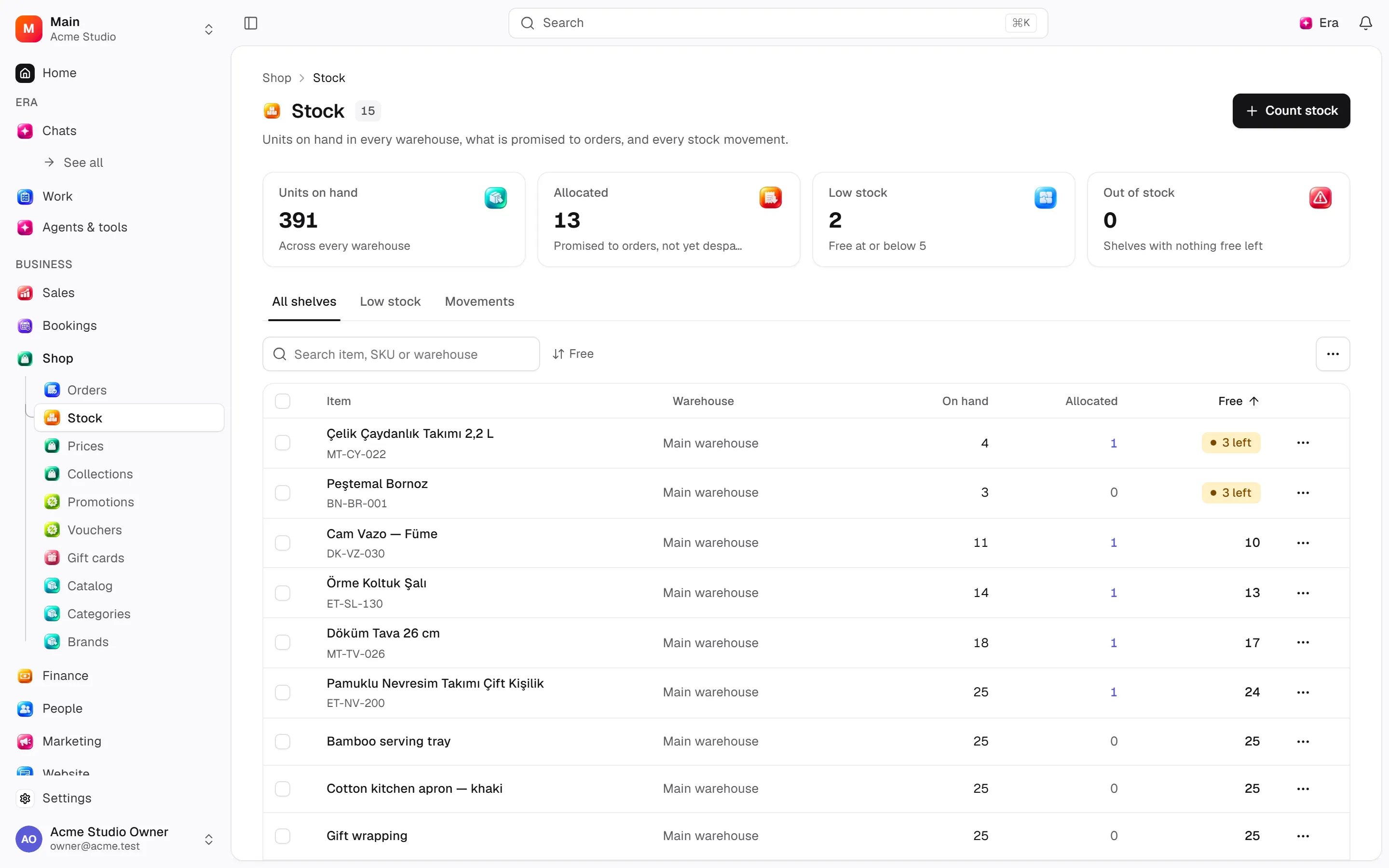Open Finance in sidebar
The image size is (1389, 868).
click(66, 676)
